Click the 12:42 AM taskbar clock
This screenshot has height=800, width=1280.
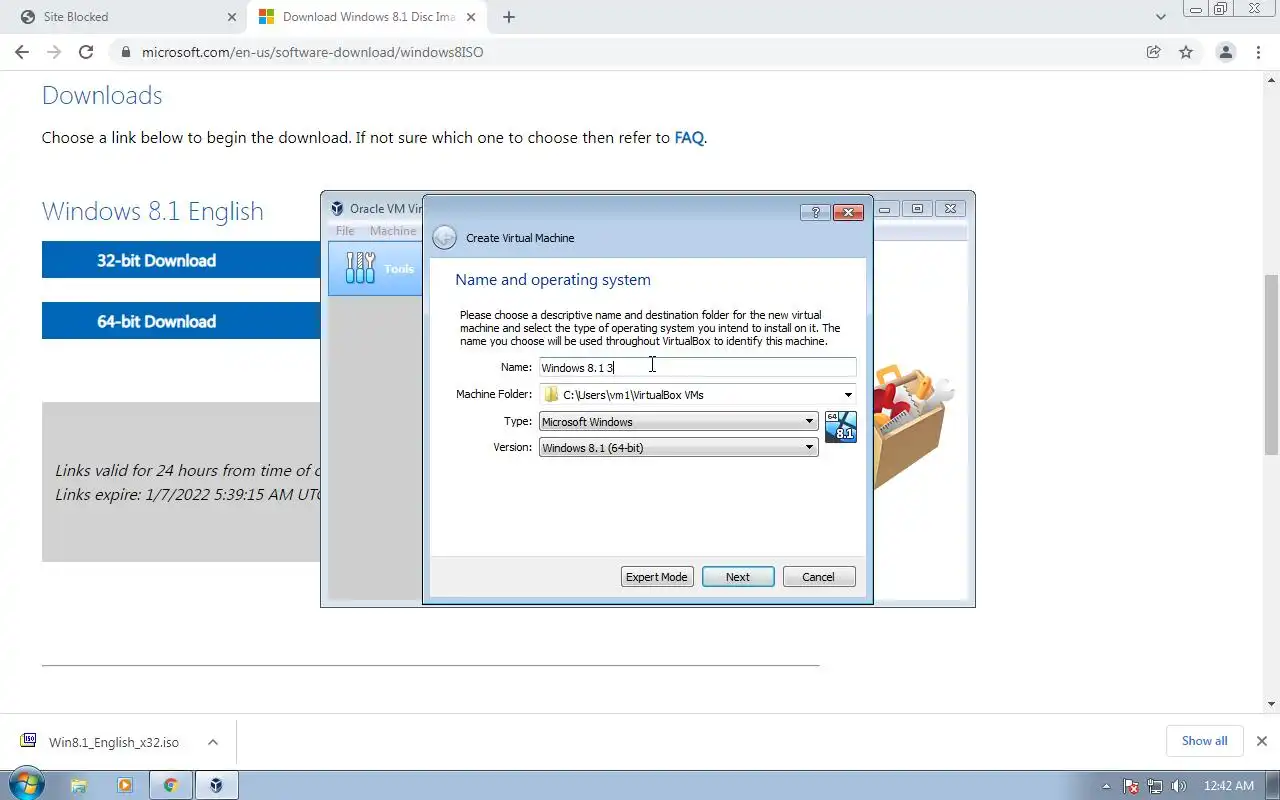[x=1229, y=786]
